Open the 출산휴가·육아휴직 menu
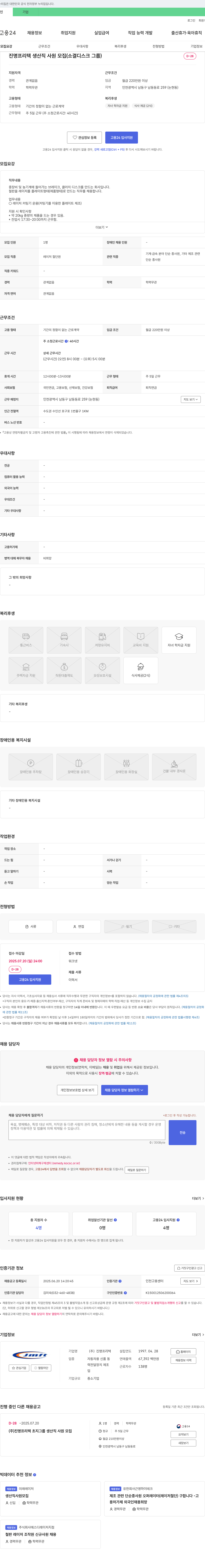This screenshot has width=205, height=1568. tap(187, 33)
